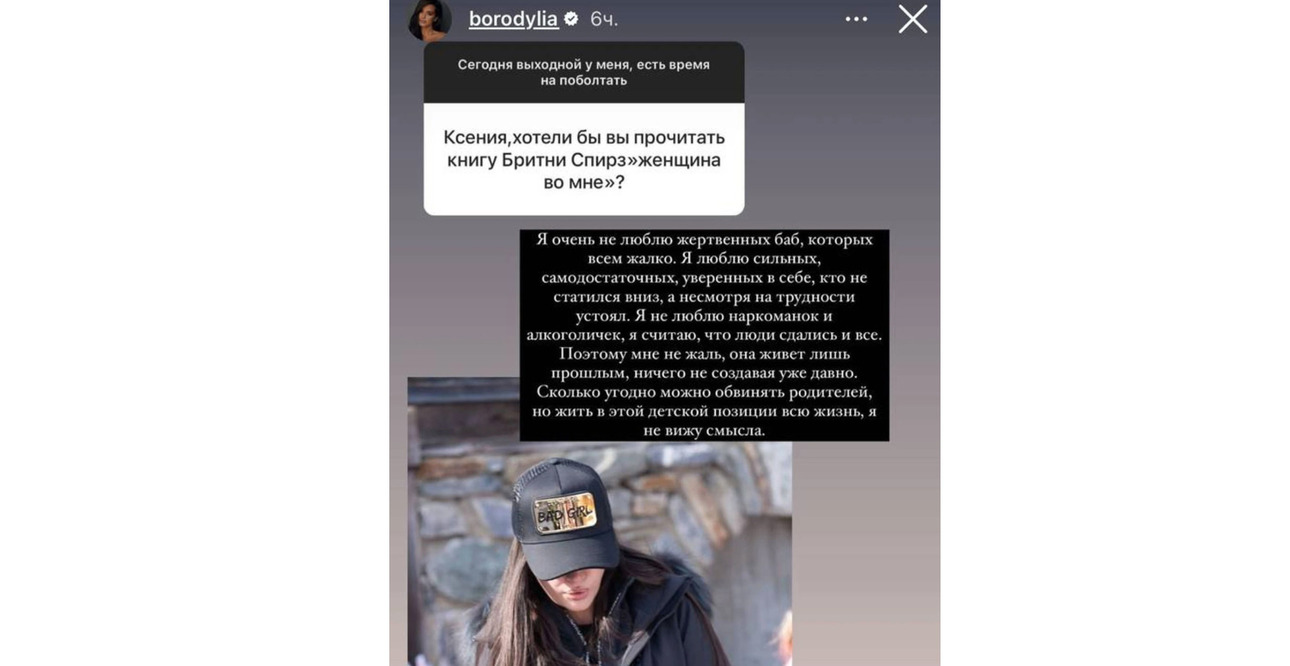The height and width of the screenshot is (666, 1290).
Task: Tap the empty story area left of the answer text
Action: coord(455,300)
